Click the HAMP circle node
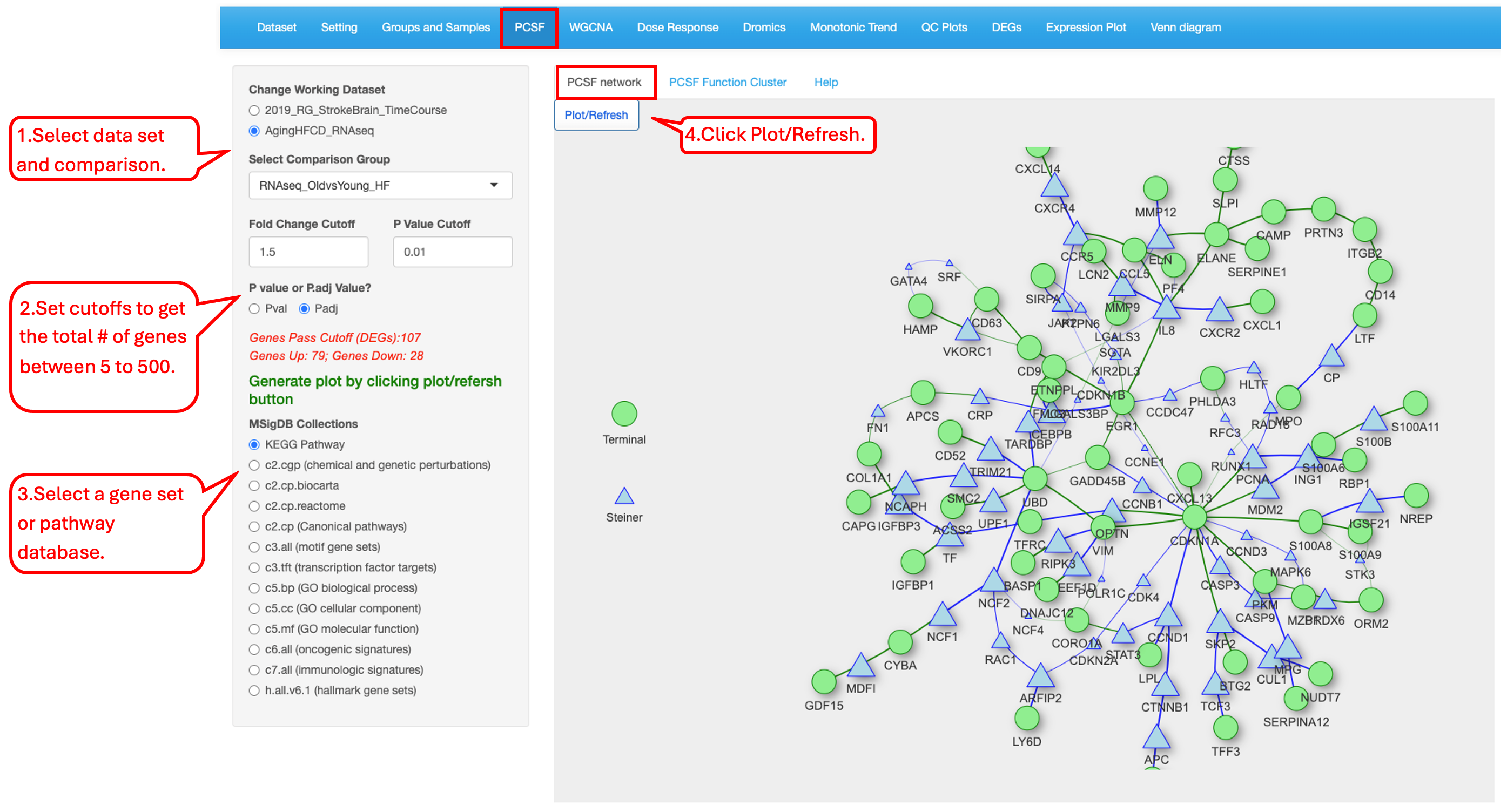 [x=920, y=306]
